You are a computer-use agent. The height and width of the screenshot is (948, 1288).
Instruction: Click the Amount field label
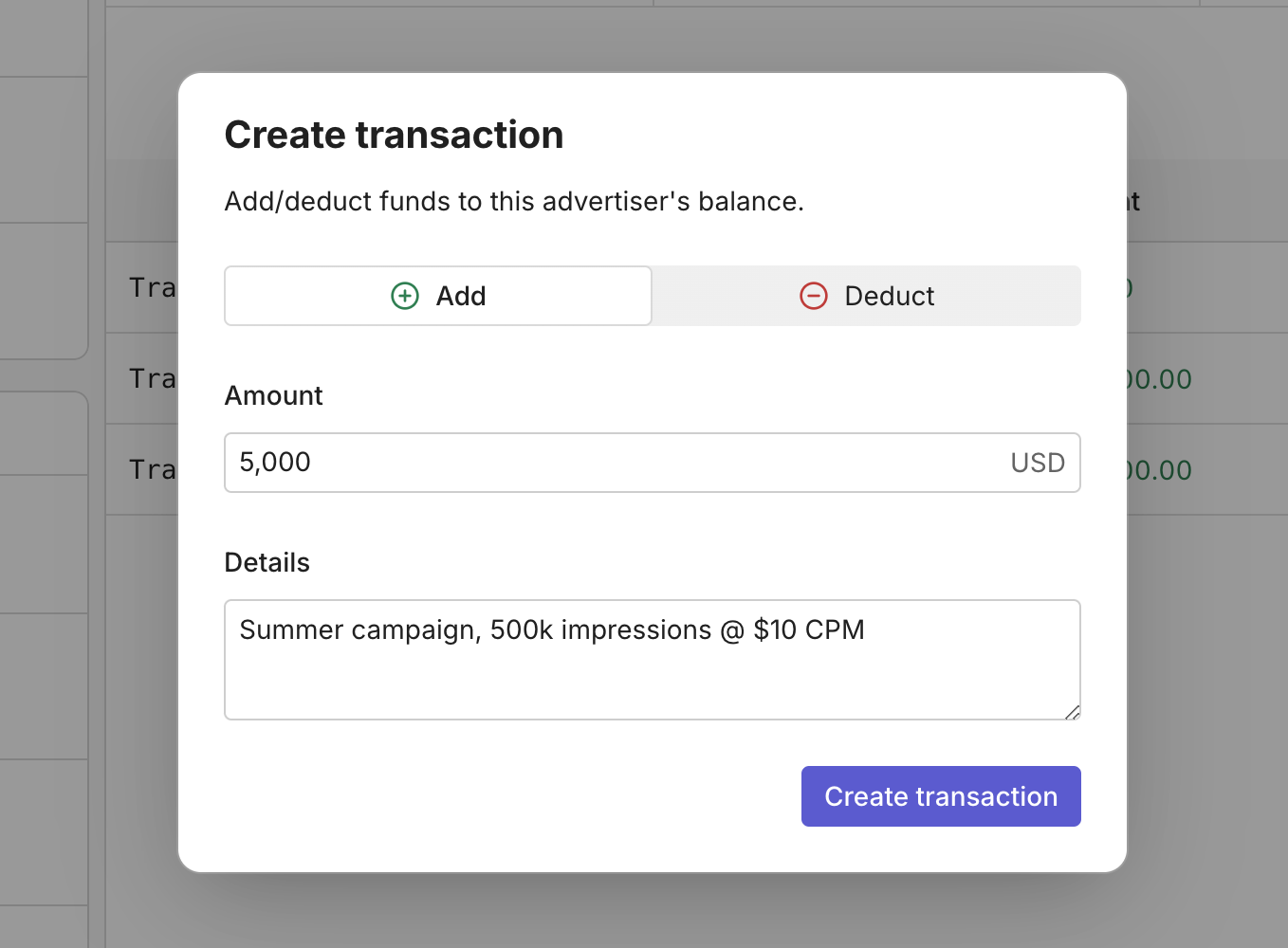point(273,395)
